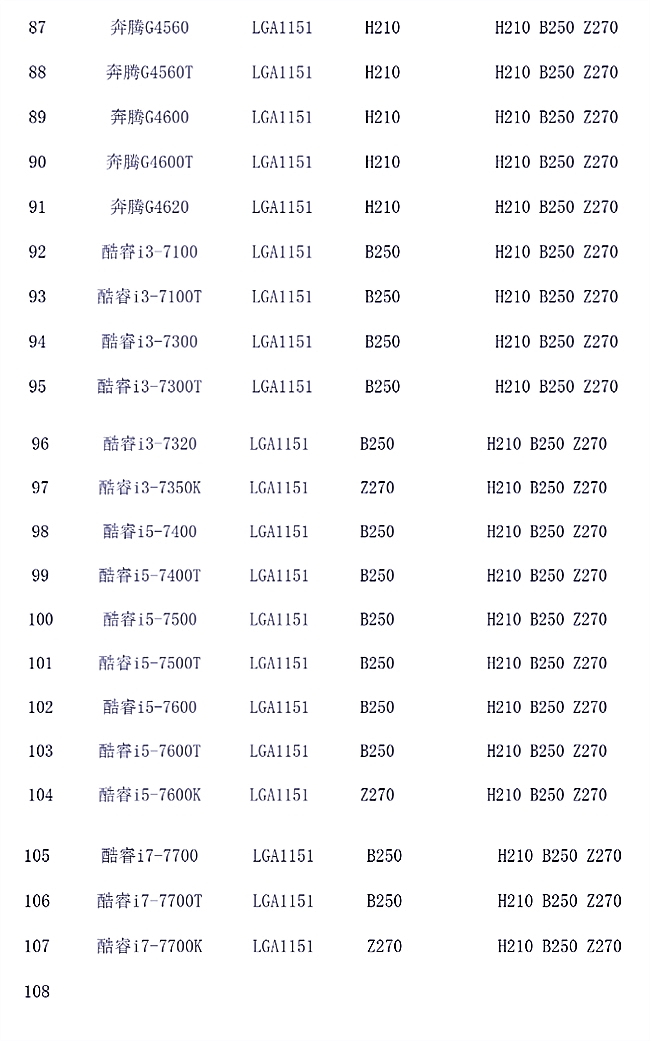Click the 酷睿i7-7700 processor name
Screen dimensions: 650x1041
tap(149, 856)
